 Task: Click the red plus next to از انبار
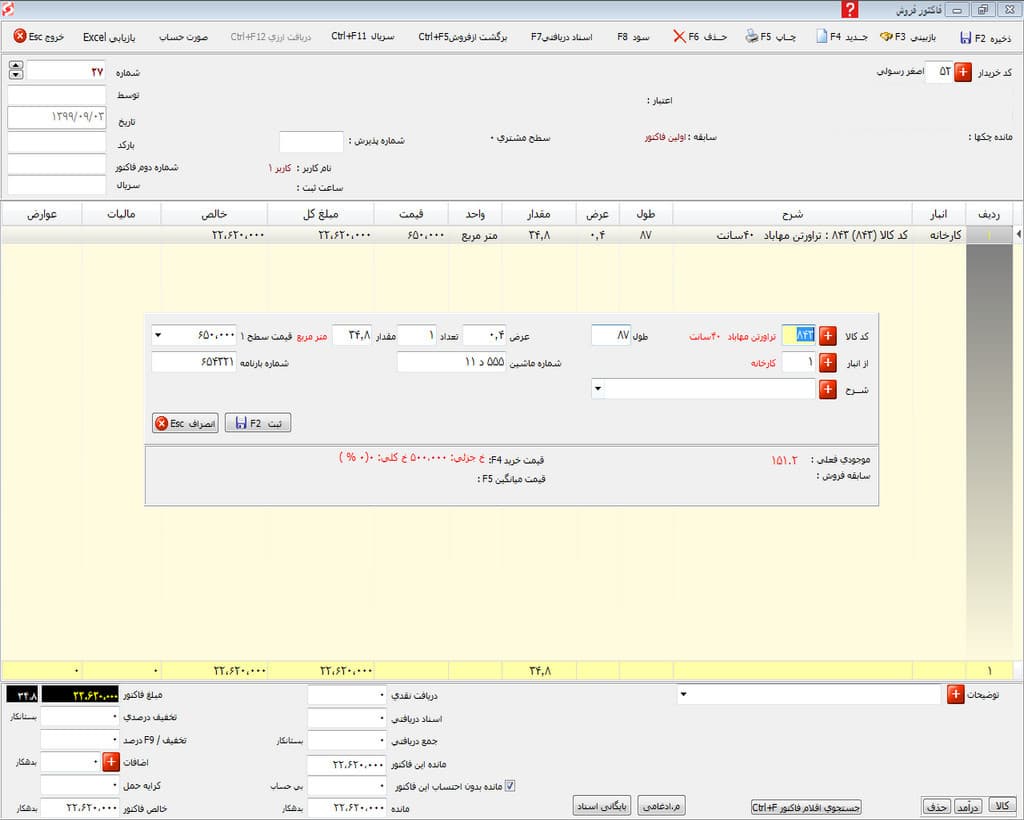827,362
